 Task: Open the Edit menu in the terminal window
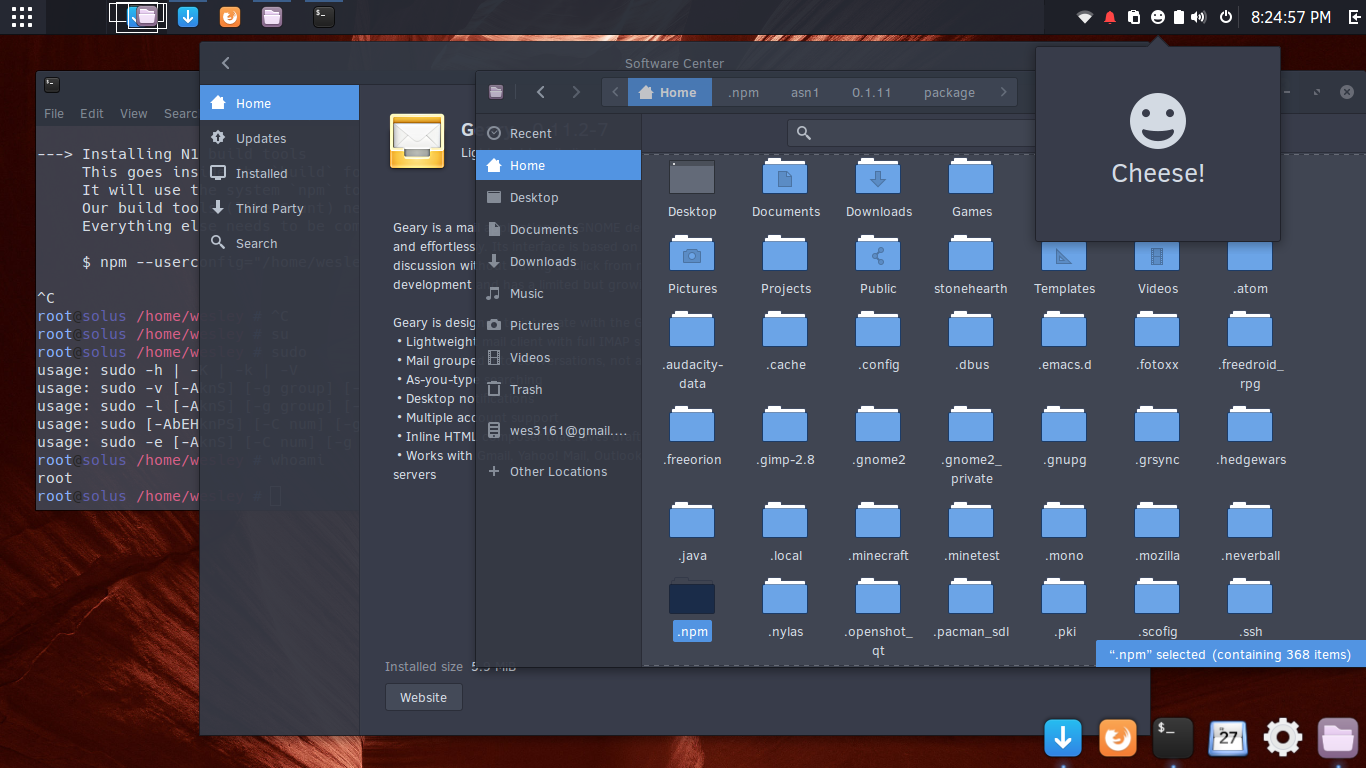(x=92, y=113)
